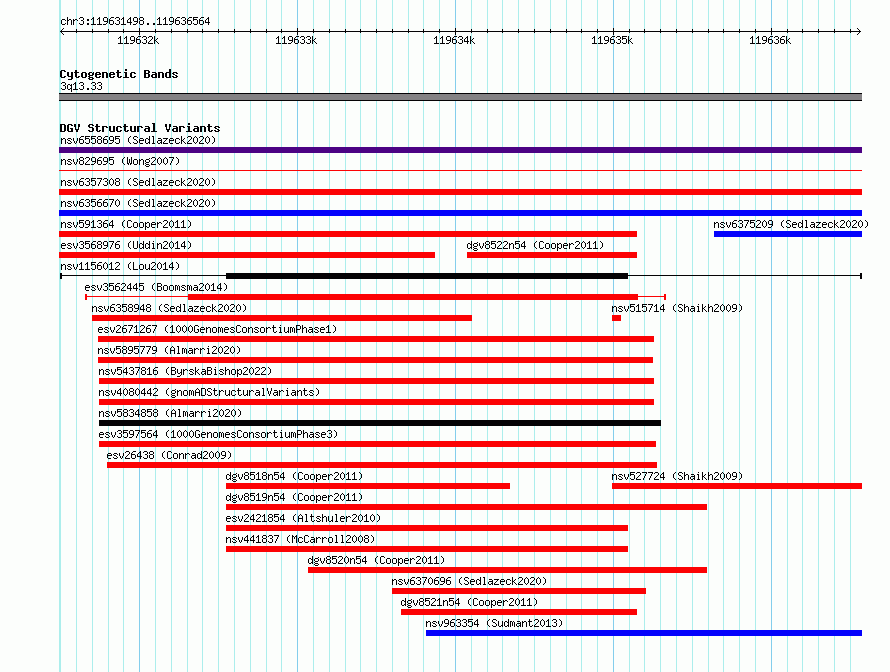This screenshot has width=890, height=672.
Task: Click the 119636k ruler tick label
Action: (x=770, y=40)
